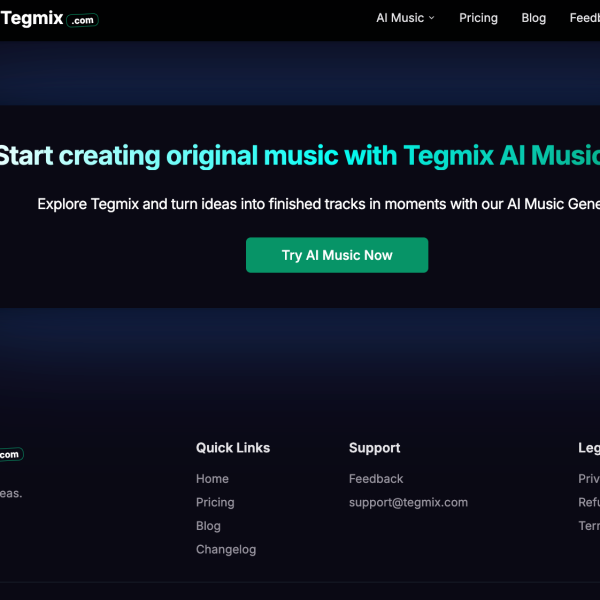Click the Tegmix logo in the header
This screenshot has height=600, width=600.
[x=48, y=19]
